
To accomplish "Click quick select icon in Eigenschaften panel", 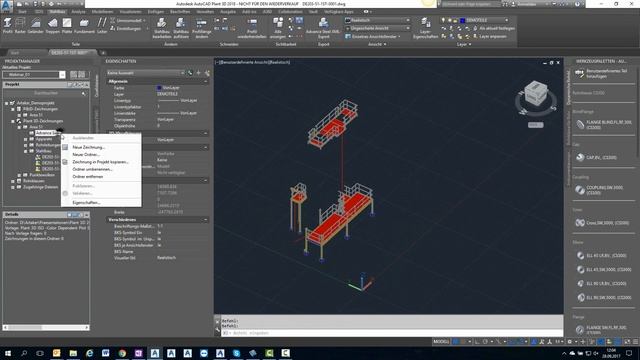I will coord(207,73).
